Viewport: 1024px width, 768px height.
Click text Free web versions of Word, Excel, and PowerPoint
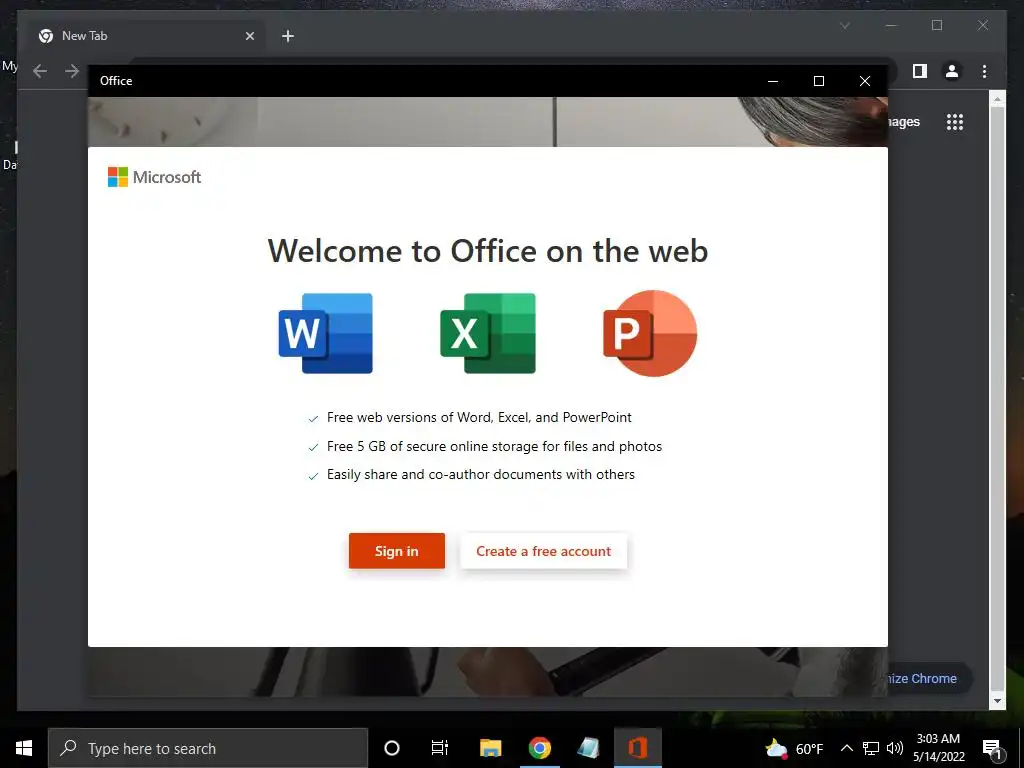click(x=479, y=417)
